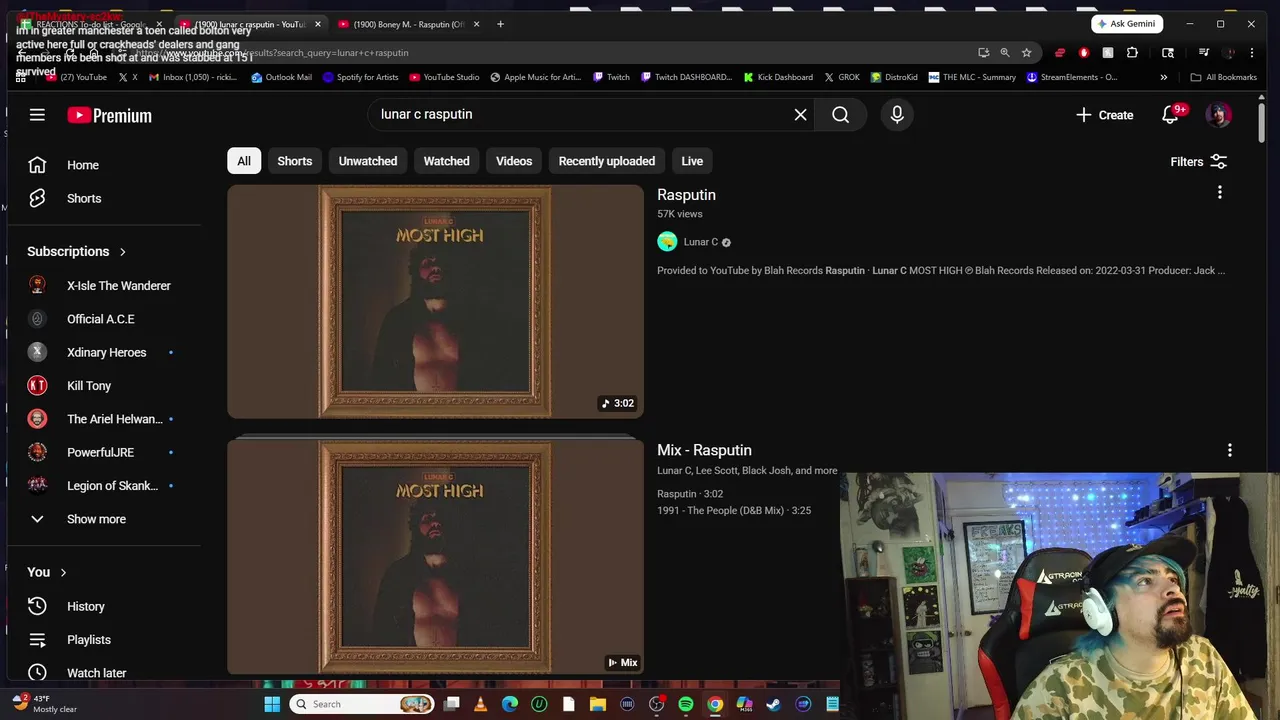This screenshot has width=1280, height=720.
Task: Open options menu for Mix - Rasputin
Action: [x=1229, y=450]
